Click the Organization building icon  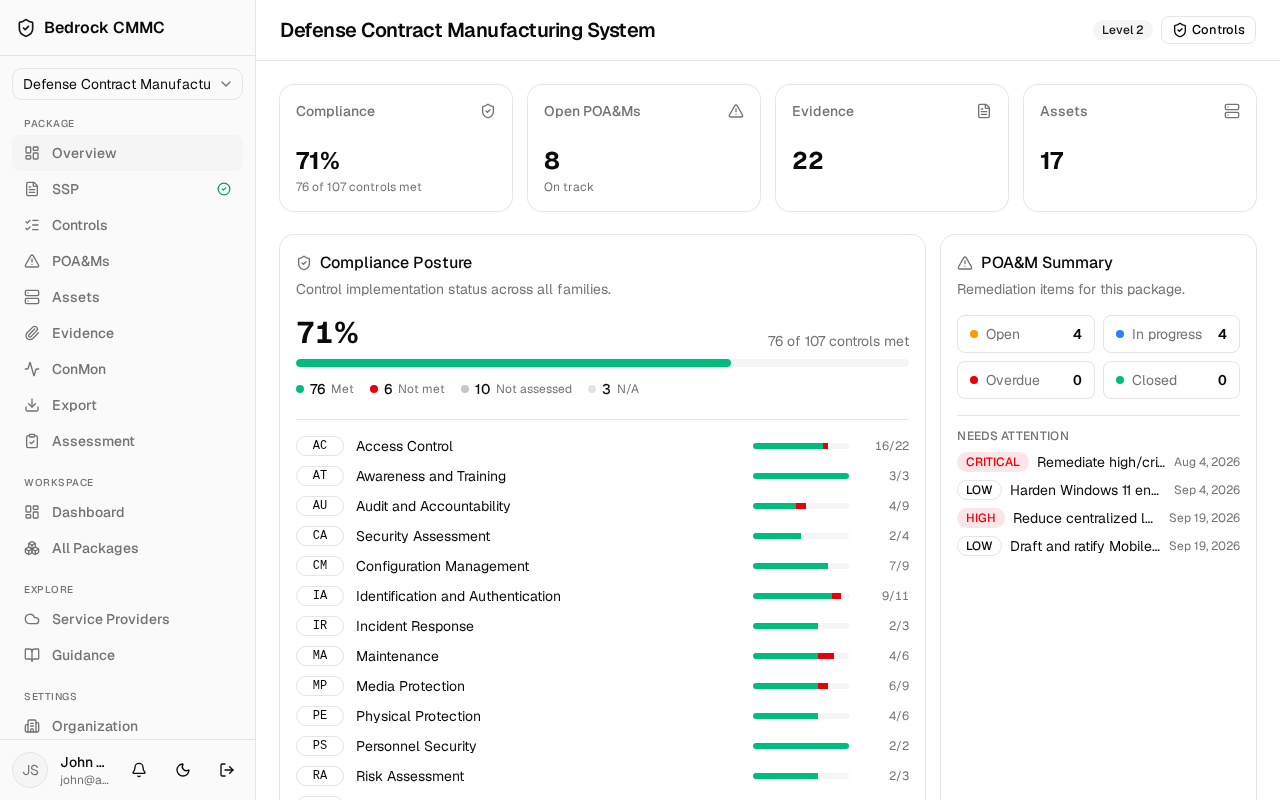point(32,726)
